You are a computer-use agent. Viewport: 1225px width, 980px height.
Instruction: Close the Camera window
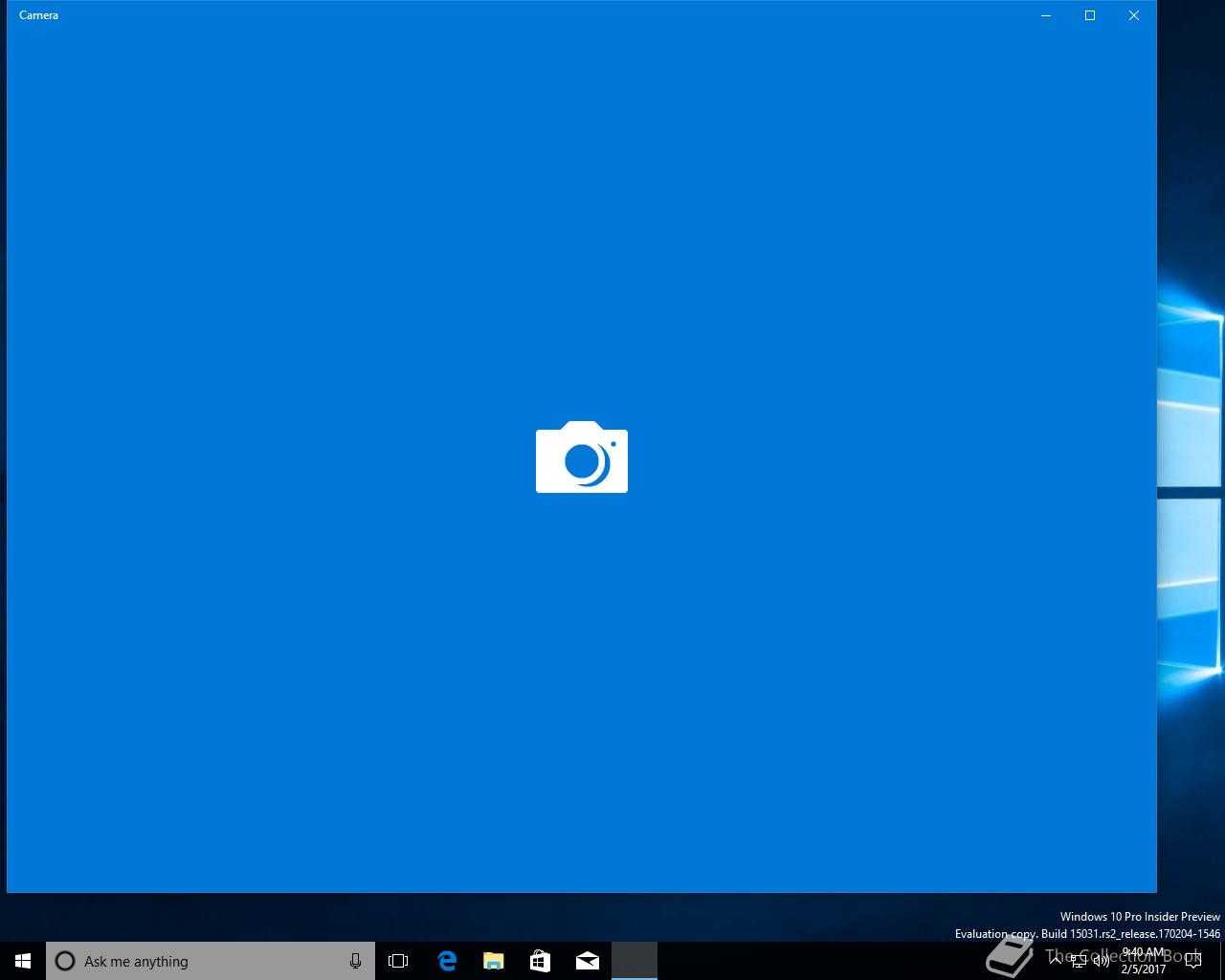[x=1134, y=15]
